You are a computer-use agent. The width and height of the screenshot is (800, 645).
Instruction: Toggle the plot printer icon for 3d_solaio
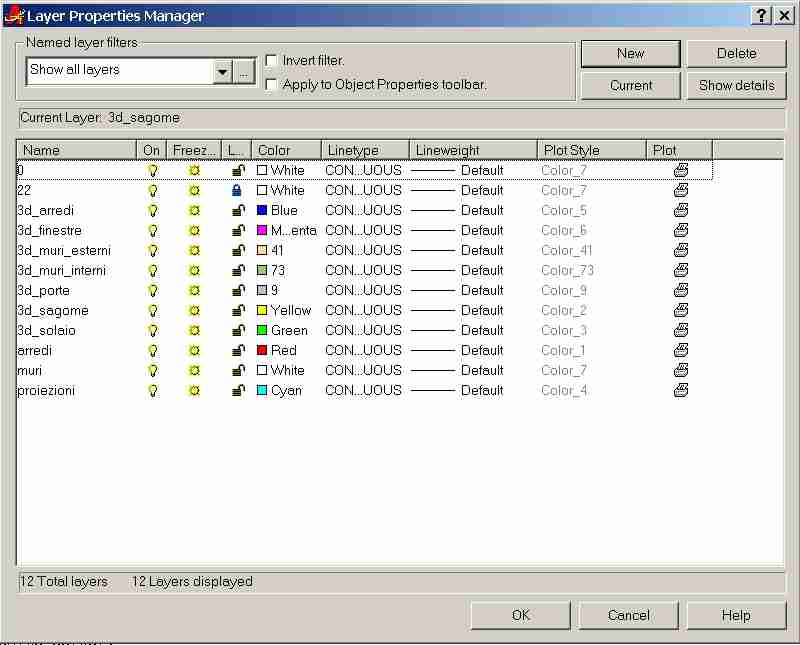[x=681, y=331]
